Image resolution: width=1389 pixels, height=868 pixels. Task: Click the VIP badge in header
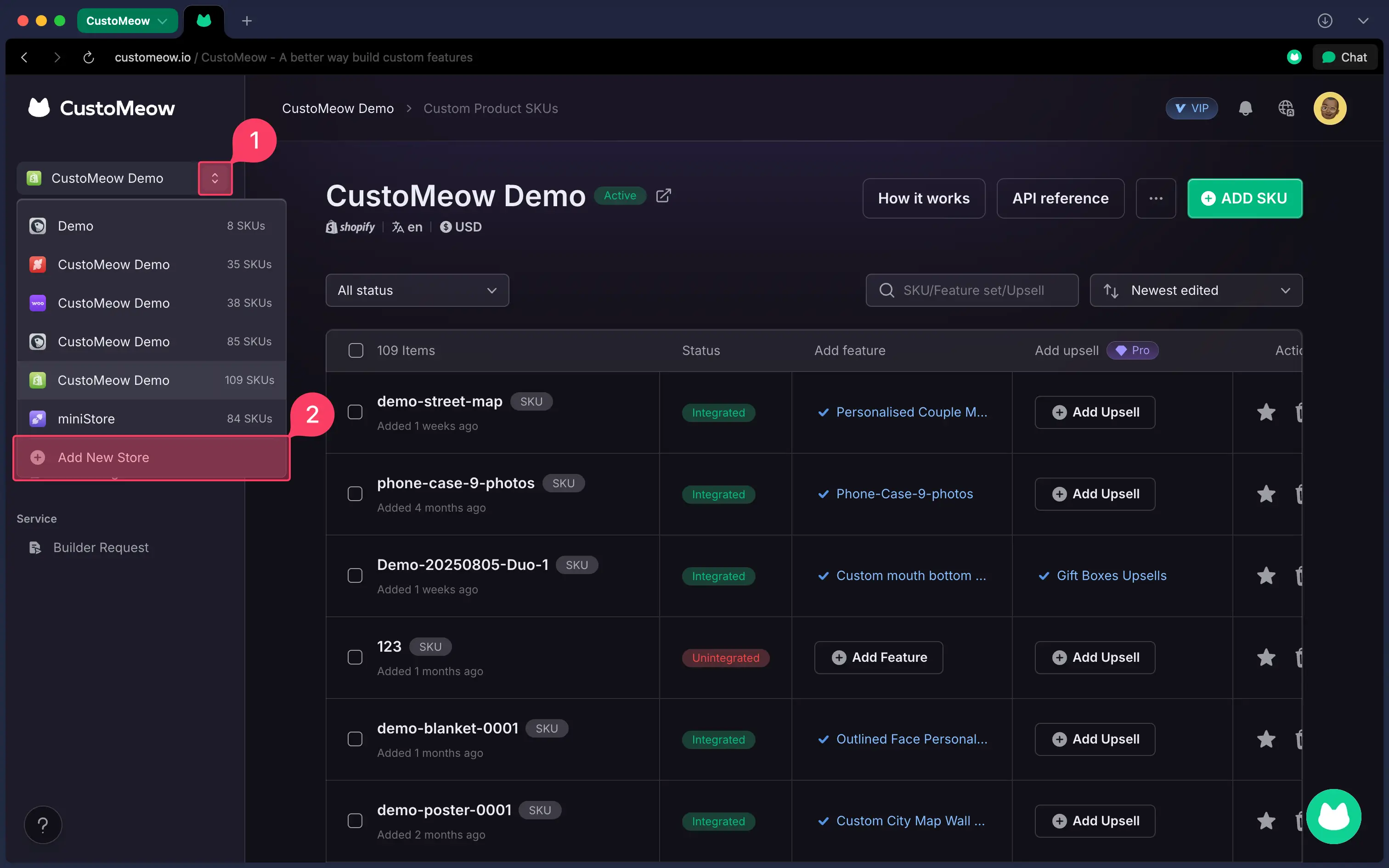point(1191,108)
